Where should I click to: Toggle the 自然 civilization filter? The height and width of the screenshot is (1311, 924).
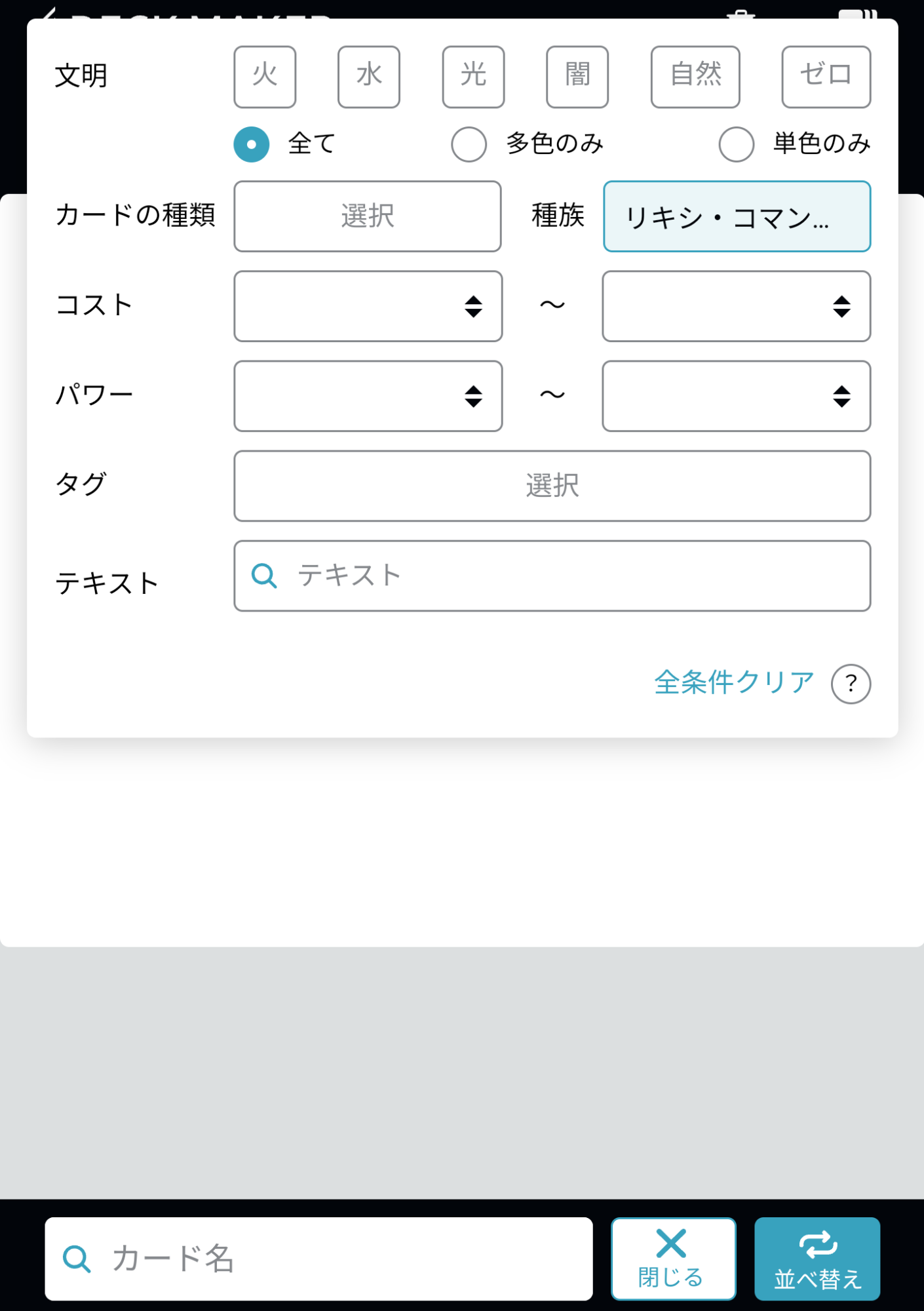point(695,77)
